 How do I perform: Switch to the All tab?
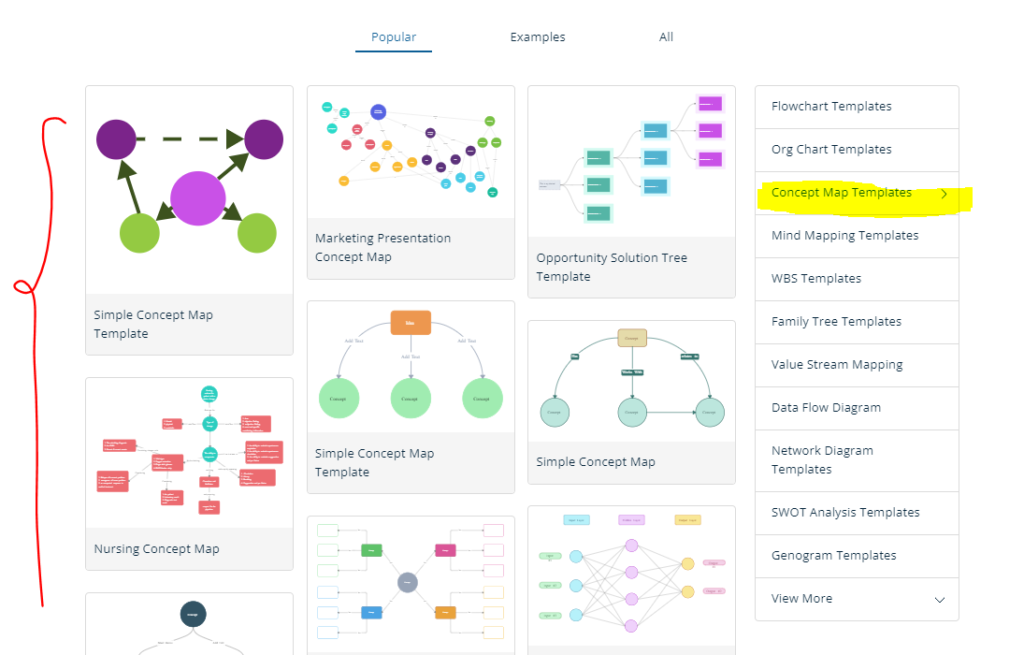click(x=666, y=37)
